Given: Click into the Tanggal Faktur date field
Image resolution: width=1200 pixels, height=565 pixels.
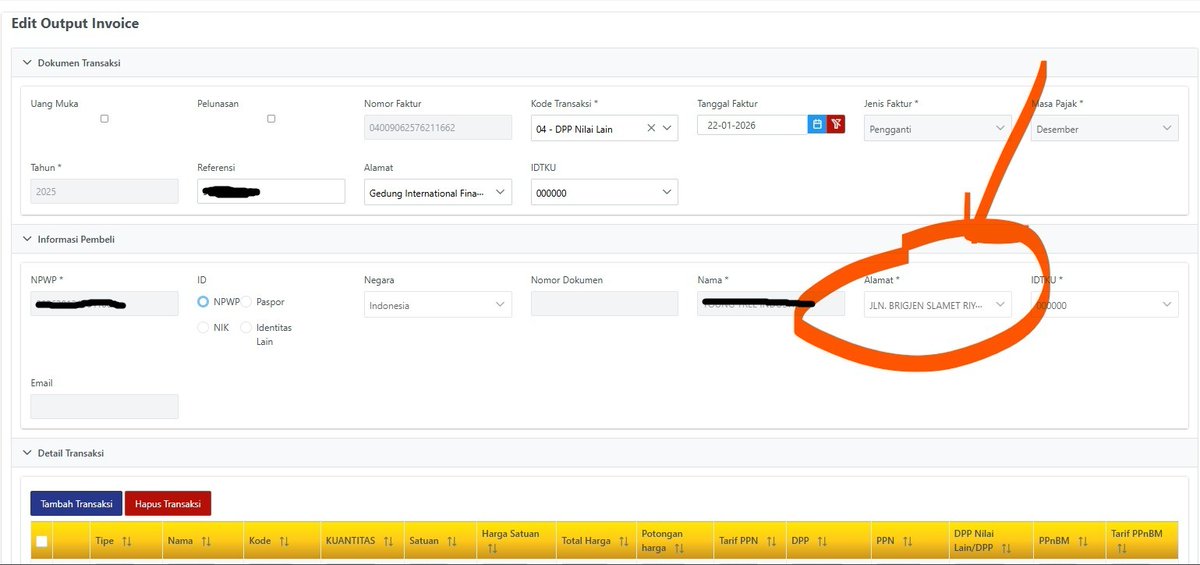Looking at the screenshot, I should [x=752, y=125].
